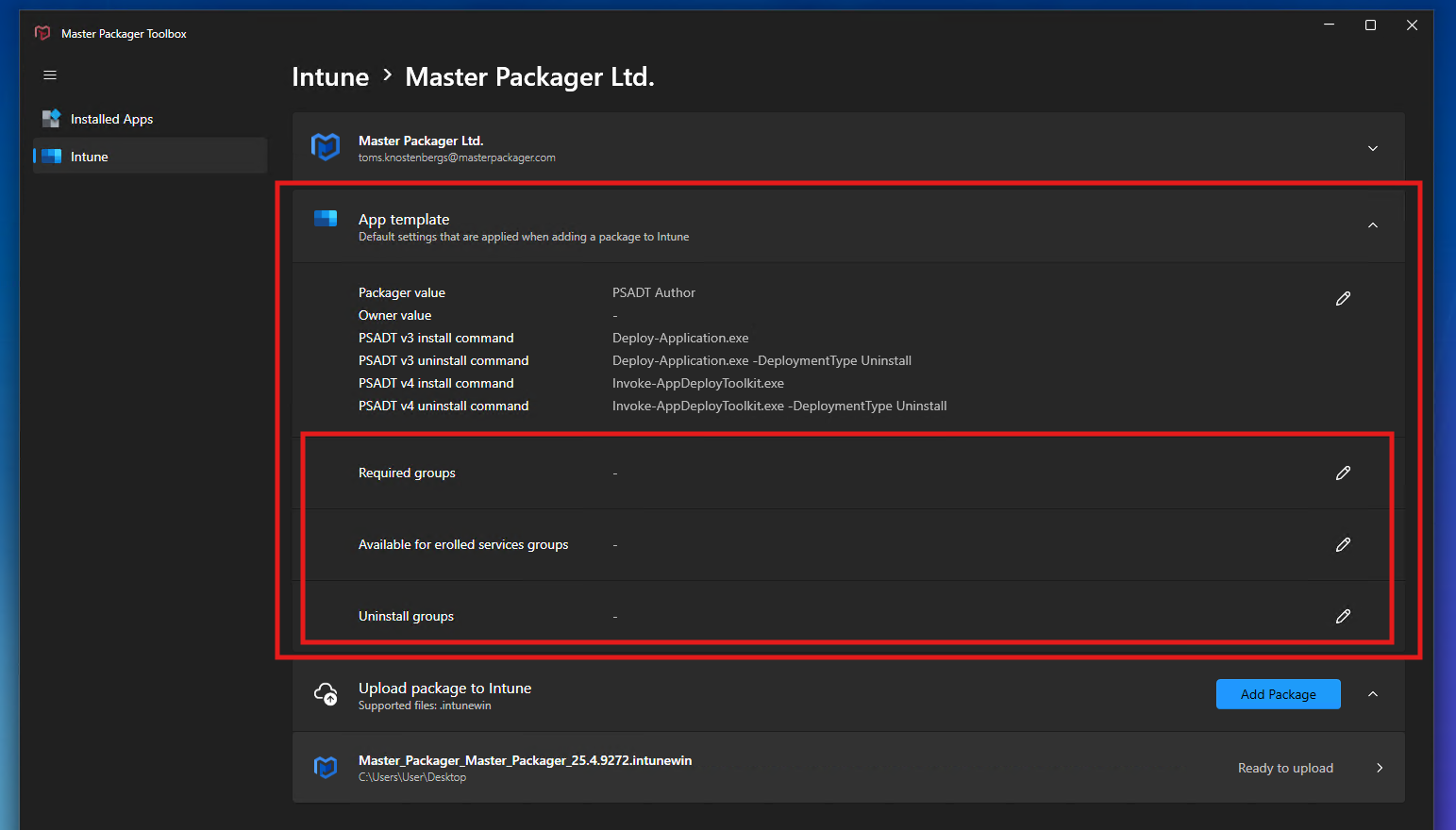The image size is (1456, 830).
Task: Click the Required groups label
Action: [x=407, y=473]
